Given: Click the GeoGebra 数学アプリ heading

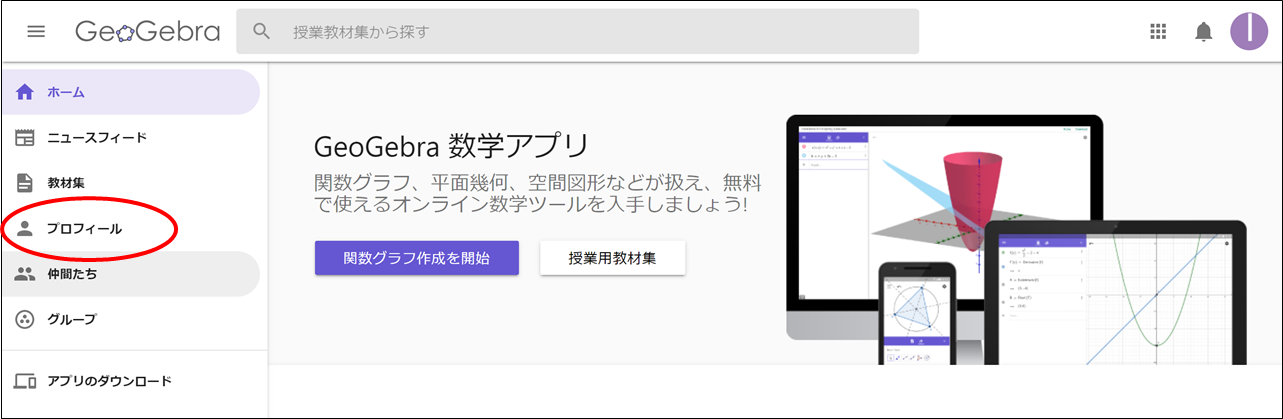Looking at the screenshot, I should tap(452, 147).
